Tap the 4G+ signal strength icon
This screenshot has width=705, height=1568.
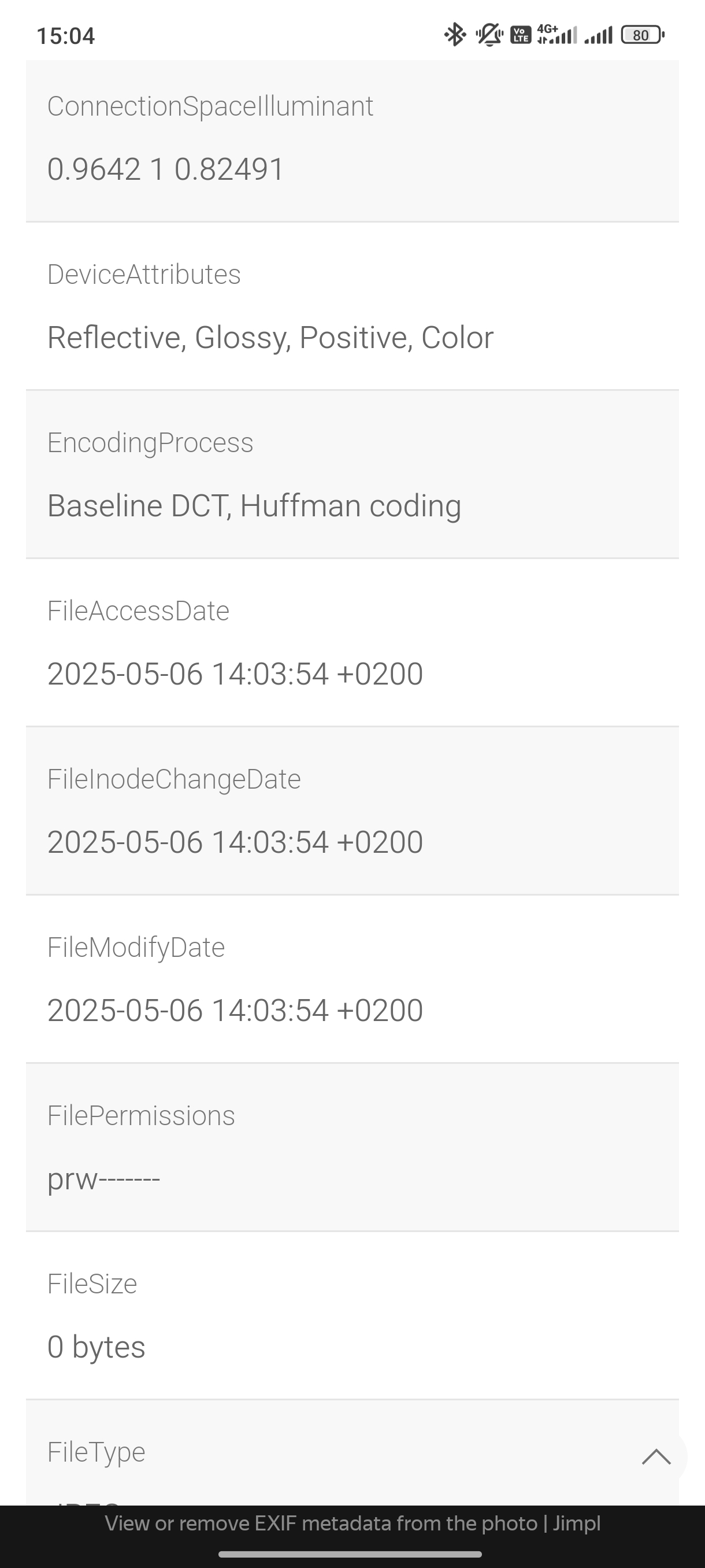pyautogui.click(x=556, y=35)
